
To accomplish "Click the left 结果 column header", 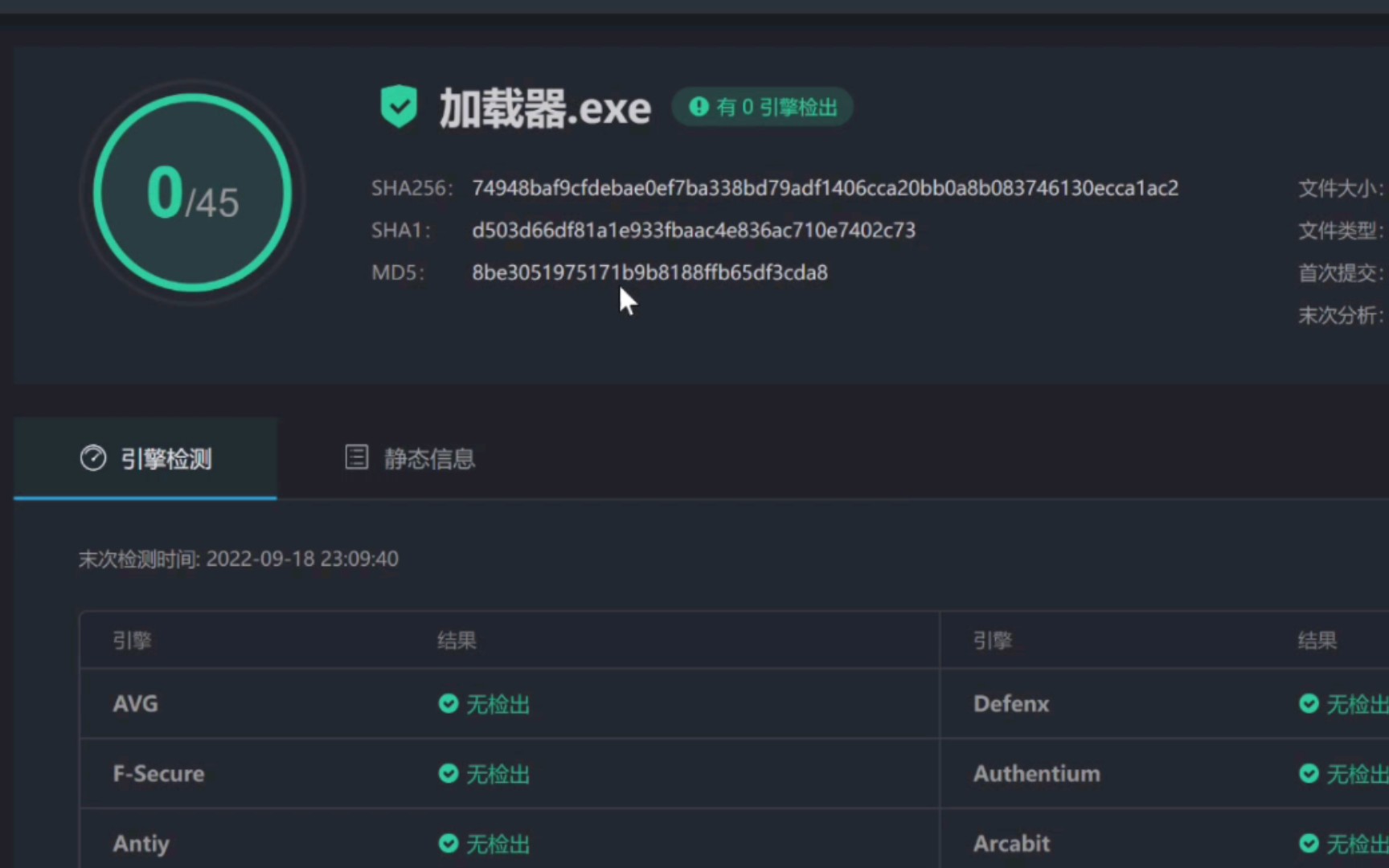I will pos(457,641).
